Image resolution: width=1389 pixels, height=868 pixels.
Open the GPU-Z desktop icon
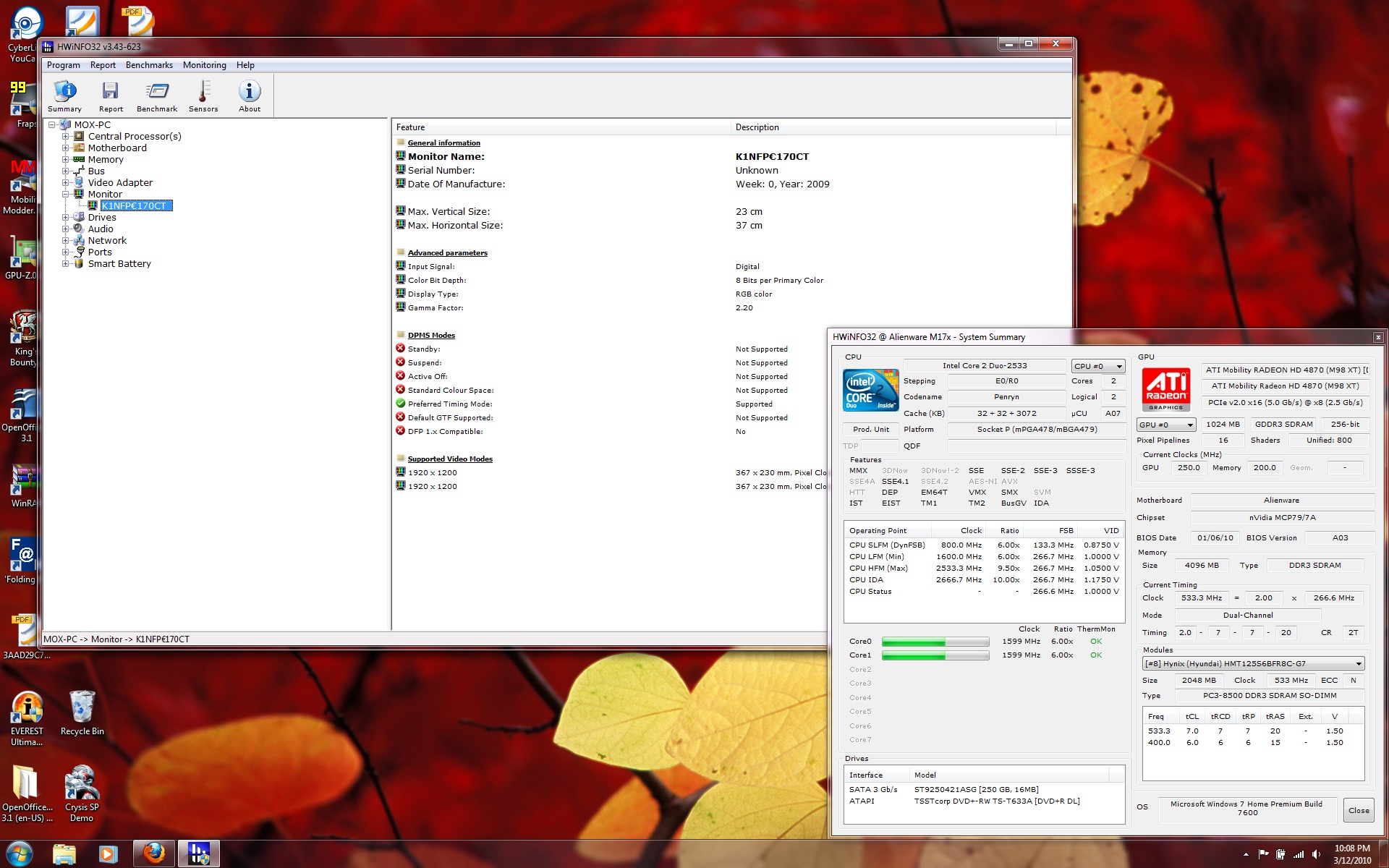[x=20, y=258]
